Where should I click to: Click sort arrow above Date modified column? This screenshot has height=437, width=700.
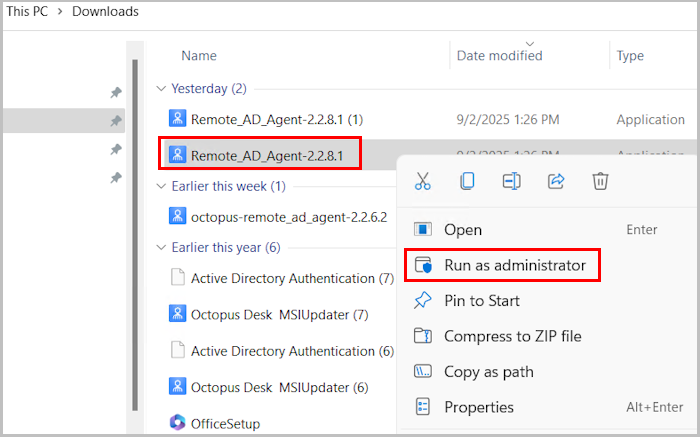point(530,44)
